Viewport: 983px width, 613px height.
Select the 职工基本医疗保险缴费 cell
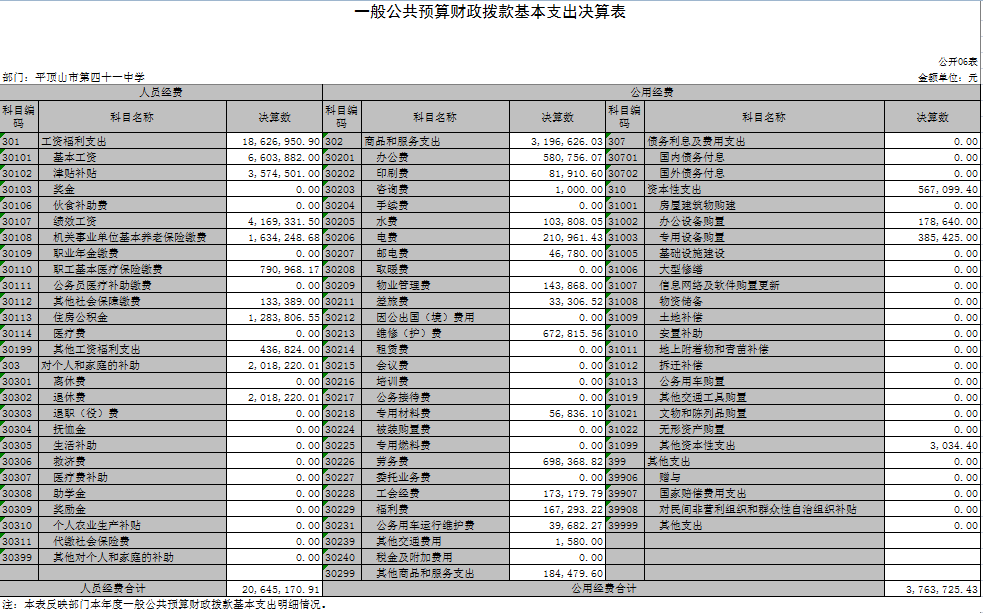(132, 269)
